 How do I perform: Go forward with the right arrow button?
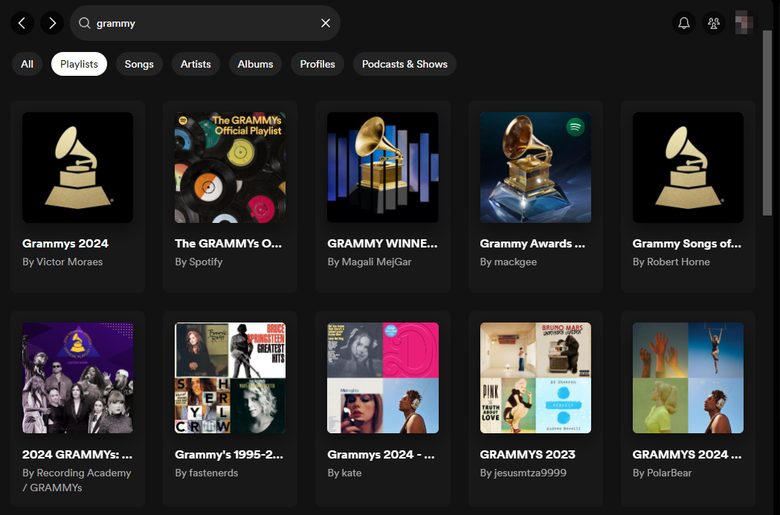tap(52, 23)
